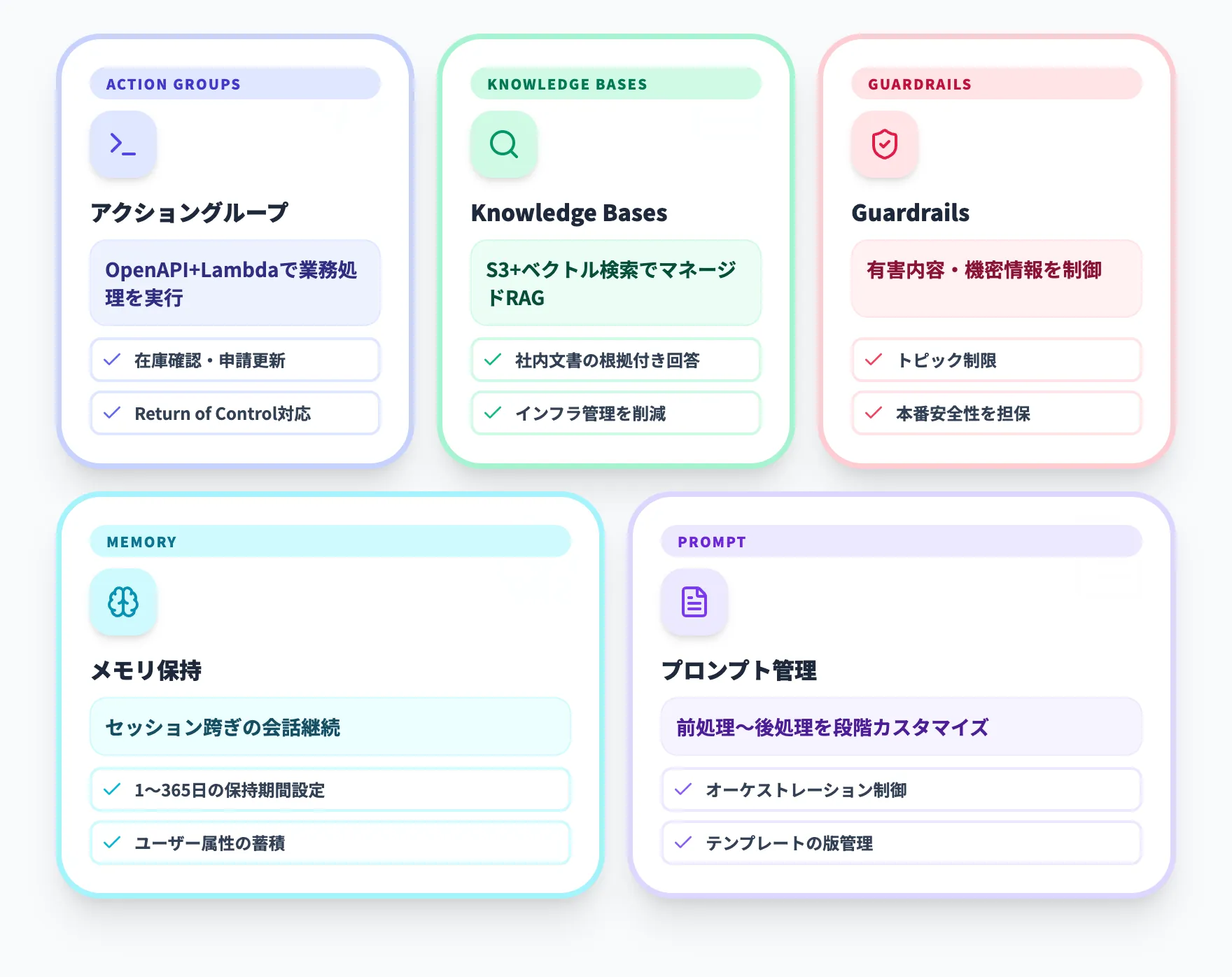Open the オーケストレーション制御 link
This screenshot has width=1232, height=977.
click(x=902, y=789)
